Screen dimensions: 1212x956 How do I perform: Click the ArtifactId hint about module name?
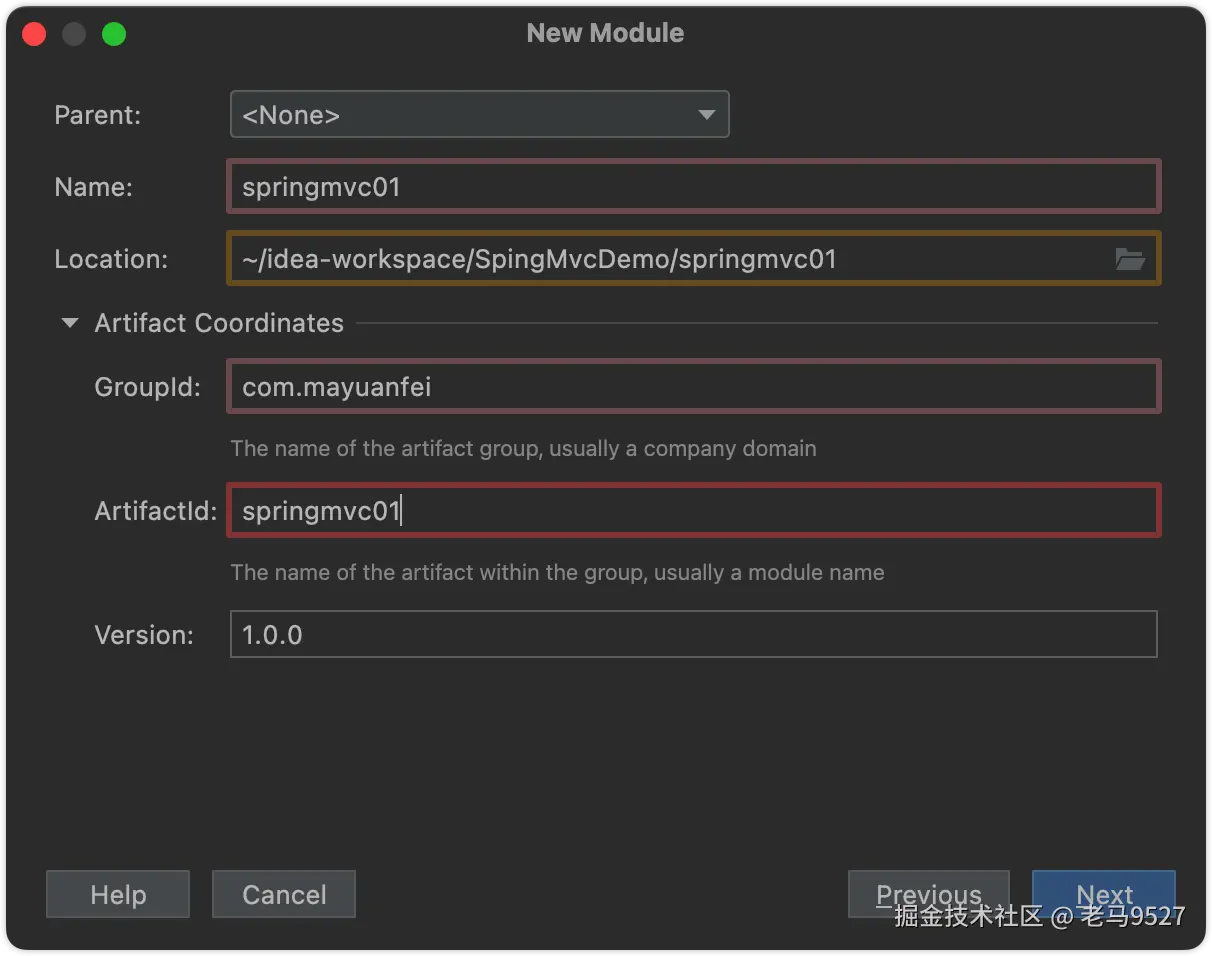[x=557, y=573]
